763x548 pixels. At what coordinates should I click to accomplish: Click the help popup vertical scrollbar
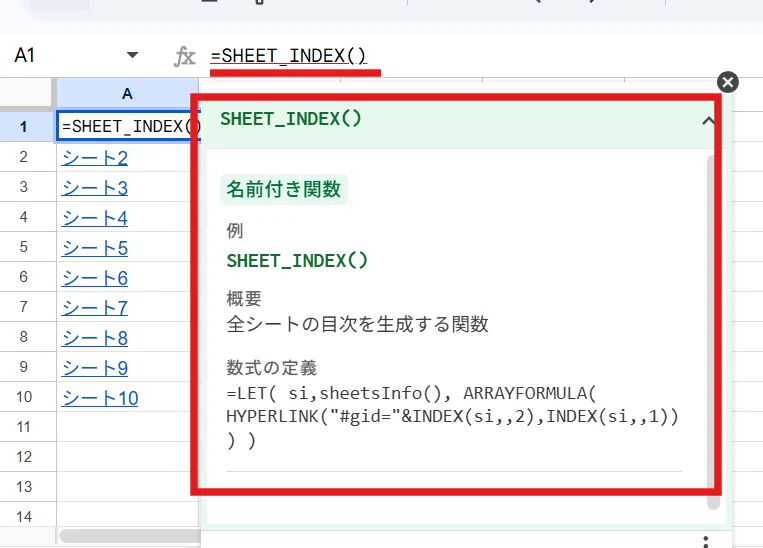tap(713, 332)
